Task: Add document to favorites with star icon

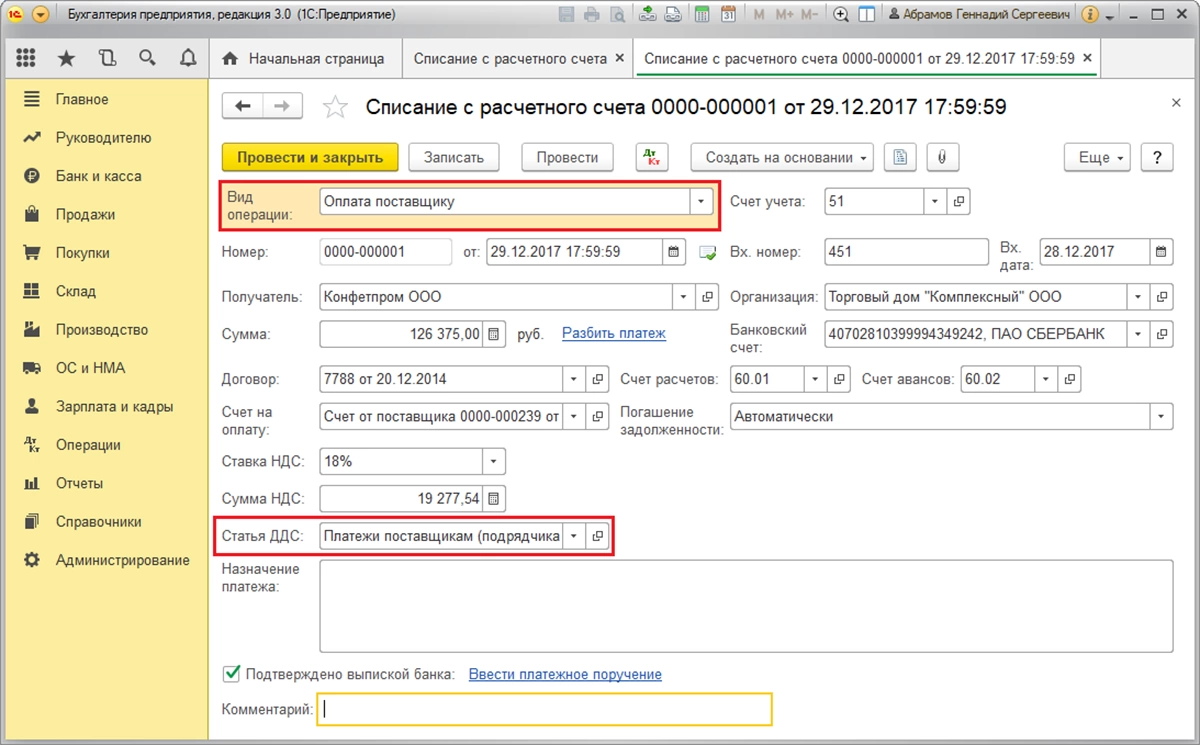Action: coord(335,107)
